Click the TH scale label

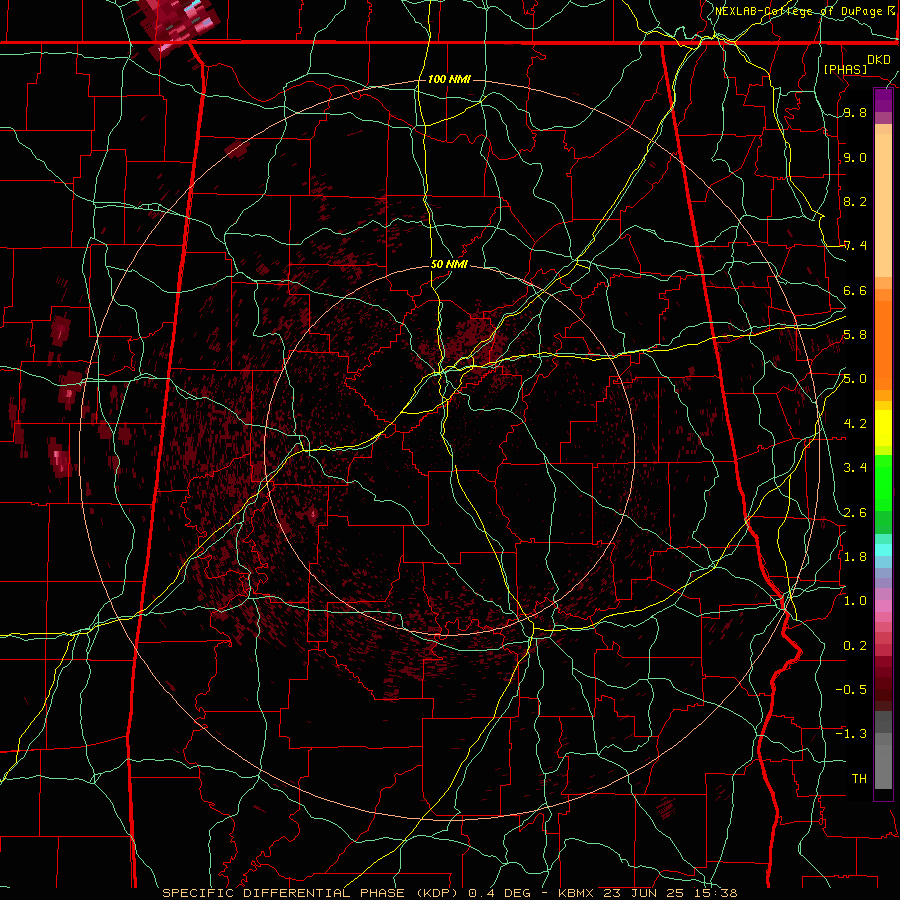859,779
